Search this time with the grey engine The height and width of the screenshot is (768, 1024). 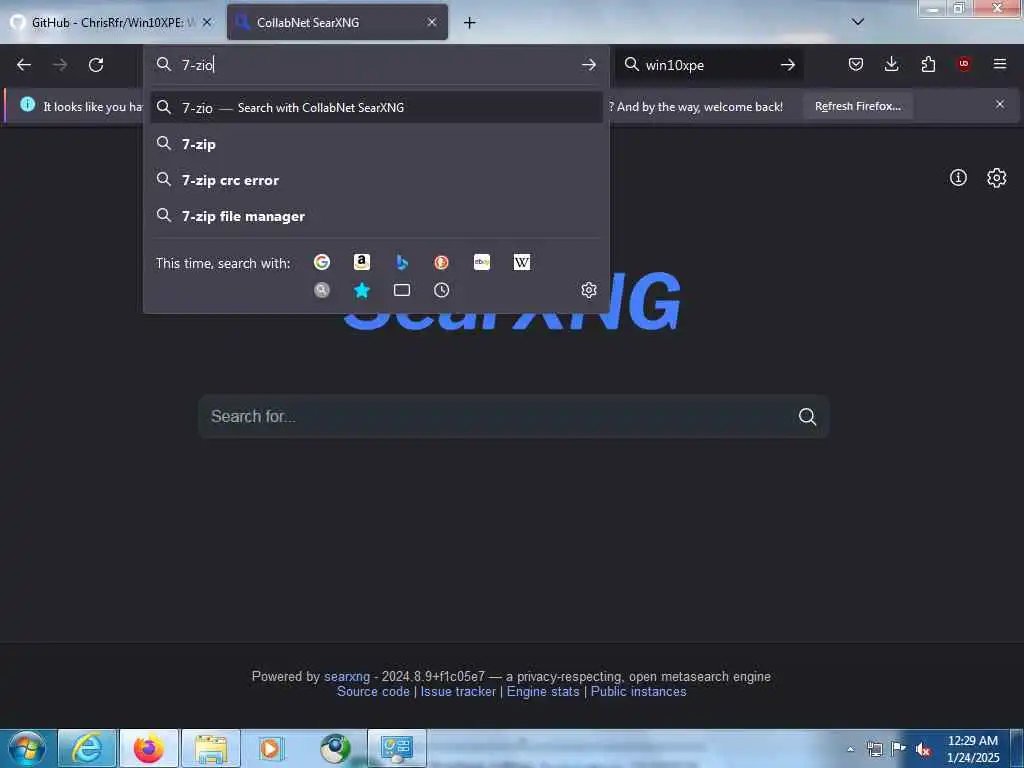coord(322,290)
